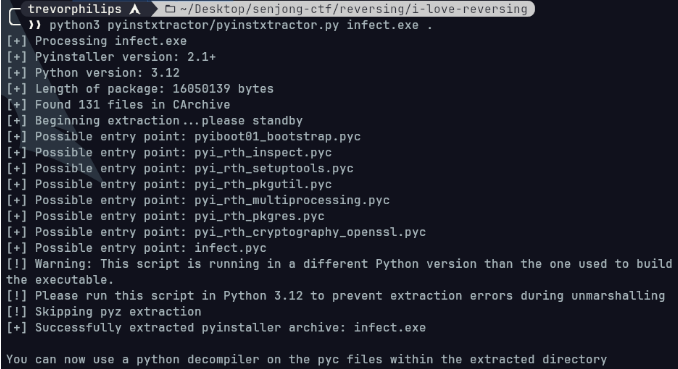The image size is (678, 369).
Task: Click the 'Beginning extraction...please standby' line
Action: click(x=154, y=121)
